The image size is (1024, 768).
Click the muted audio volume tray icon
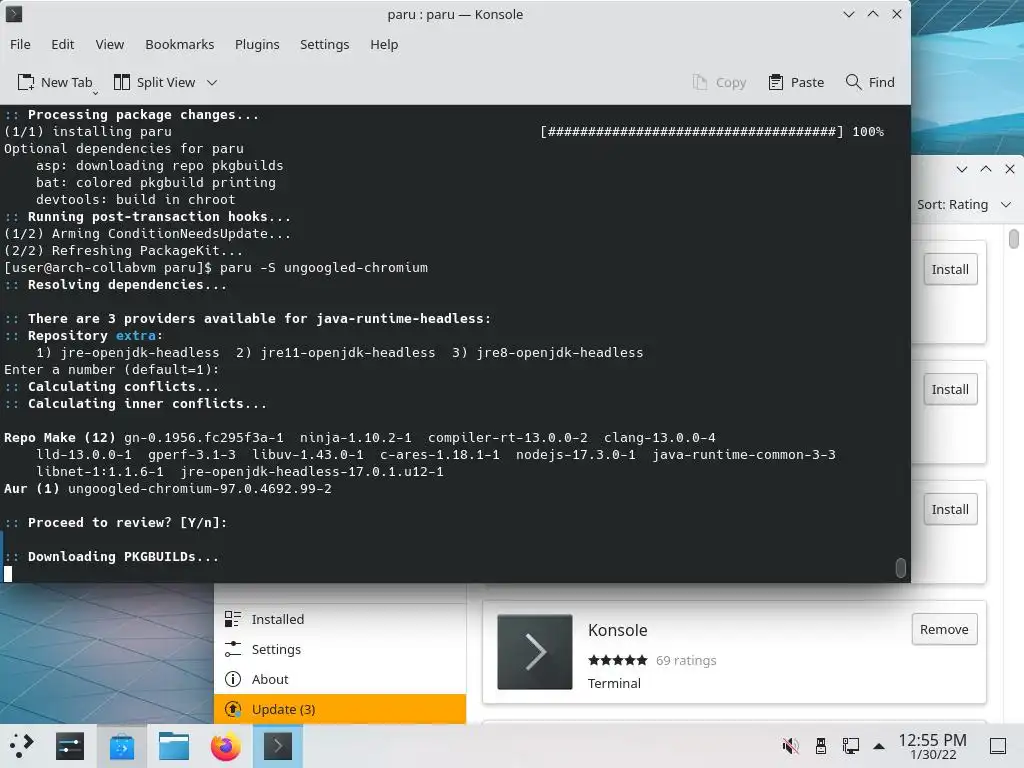coord(790,746)
